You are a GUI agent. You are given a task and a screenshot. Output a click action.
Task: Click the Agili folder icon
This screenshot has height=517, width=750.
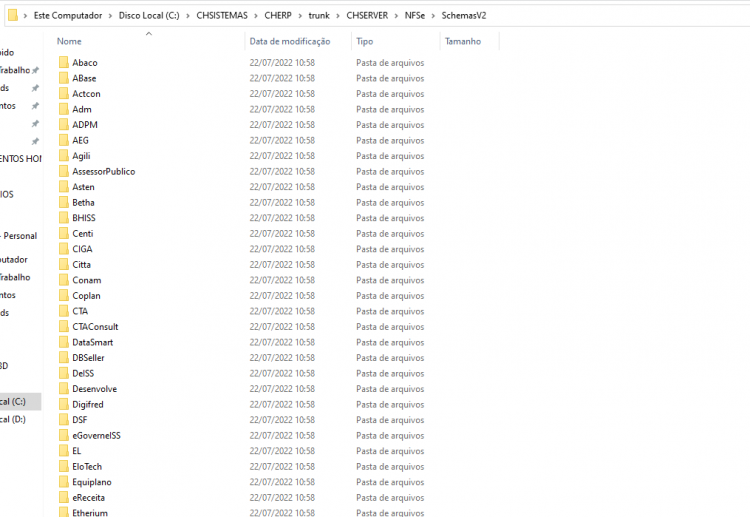[64, 155]
